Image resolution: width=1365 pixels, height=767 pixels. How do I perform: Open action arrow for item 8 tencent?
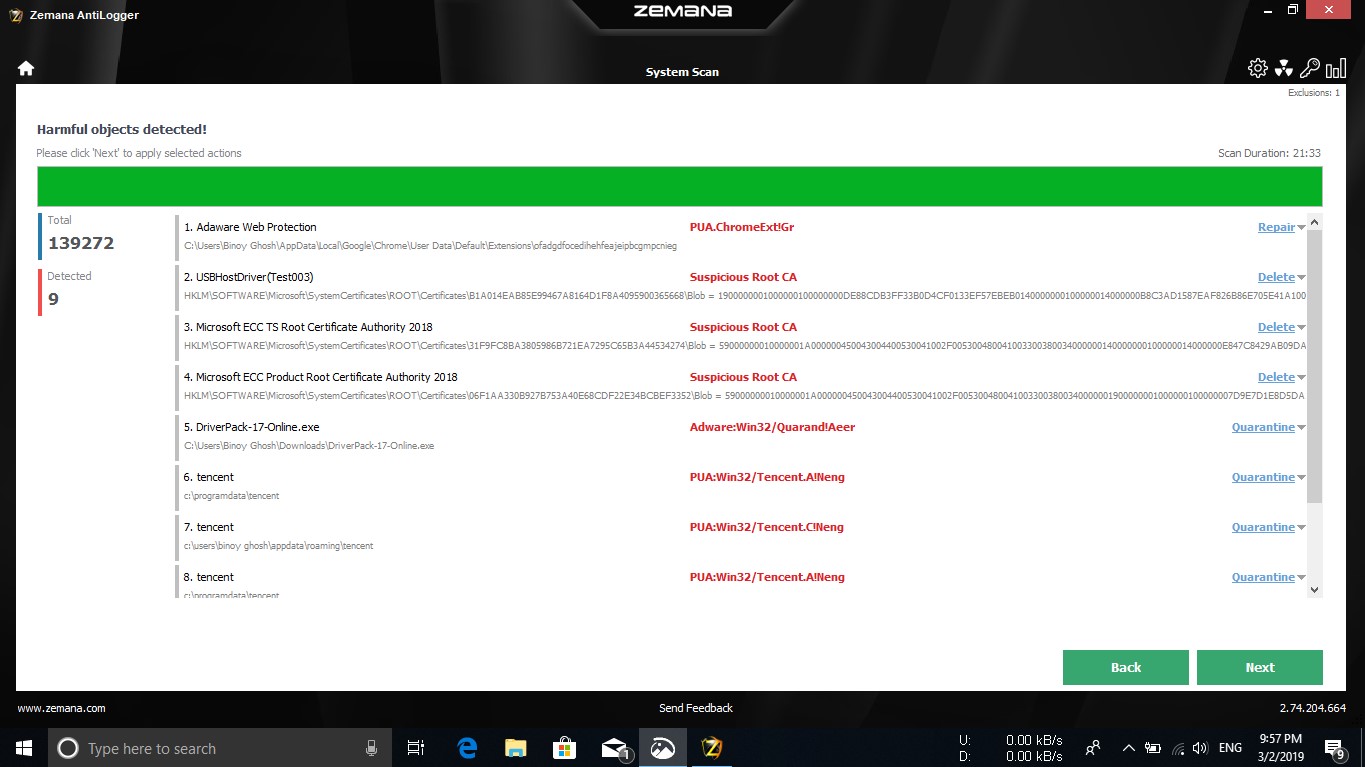[x=1302, y=578]
